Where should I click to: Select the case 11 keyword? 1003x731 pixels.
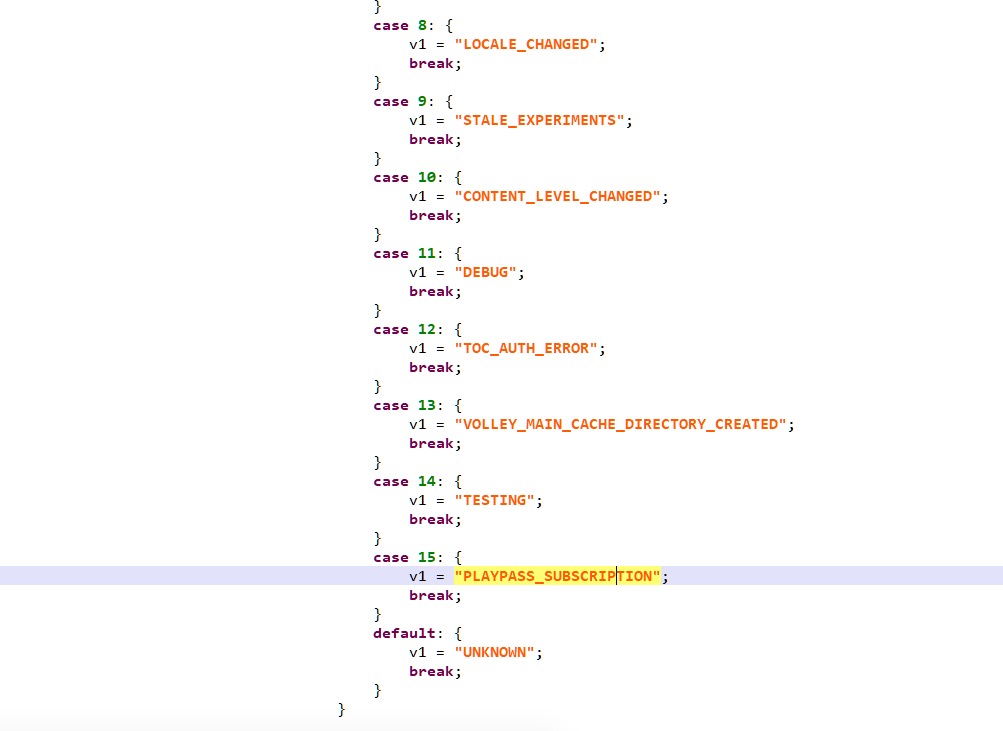[x=391, y=254]
